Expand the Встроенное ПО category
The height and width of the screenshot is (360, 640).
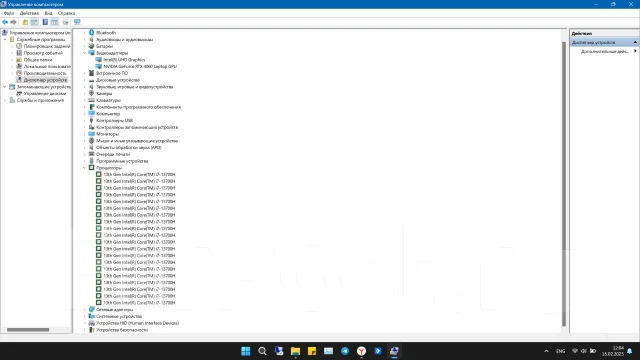pos(84,73)
